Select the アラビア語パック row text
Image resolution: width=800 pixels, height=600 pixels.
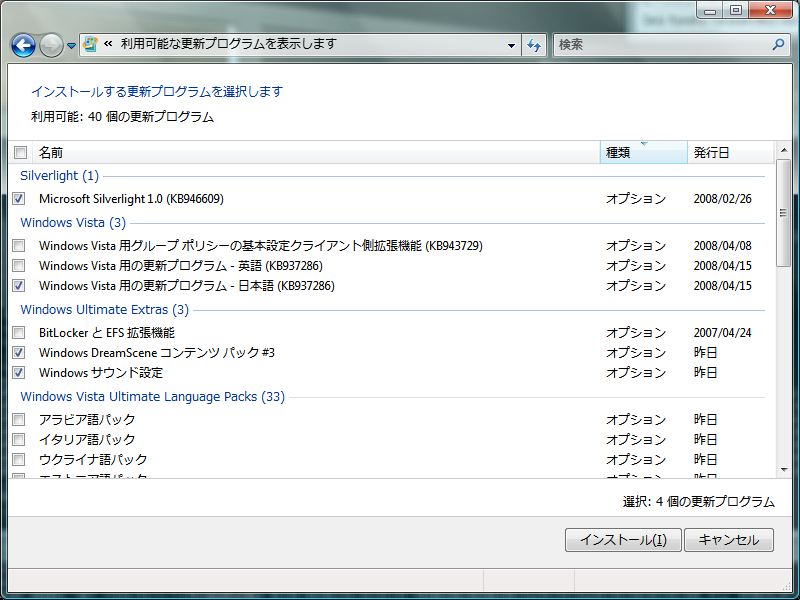87,419
